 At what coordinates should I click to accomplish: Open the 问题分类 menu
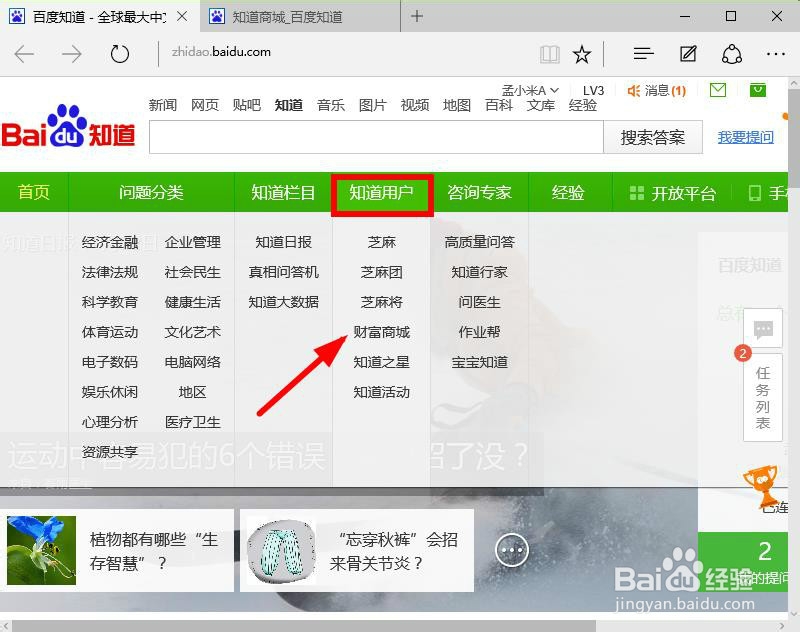pos(151,192)
